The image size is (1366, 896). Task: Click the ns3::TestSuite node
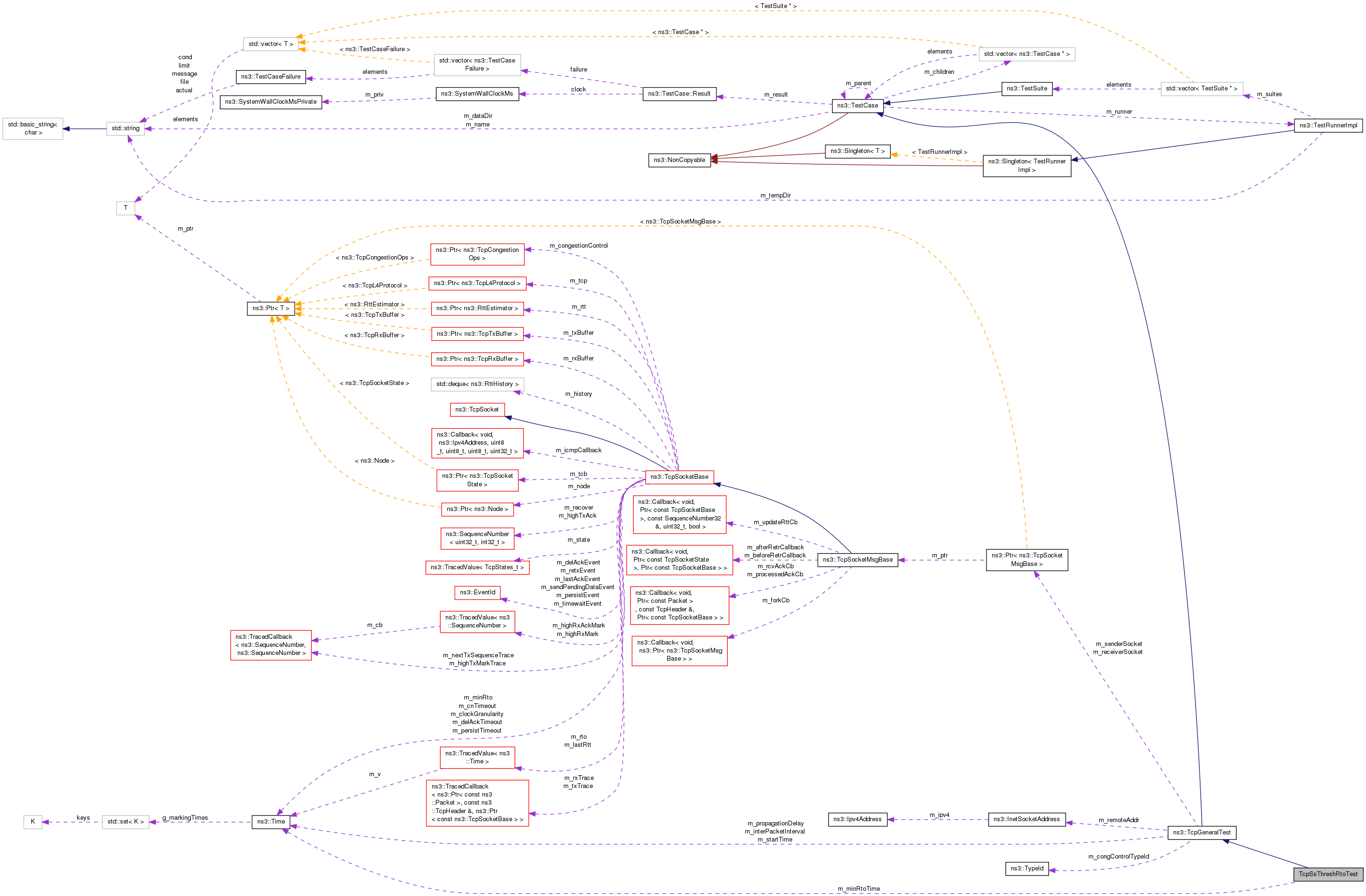1027,89
